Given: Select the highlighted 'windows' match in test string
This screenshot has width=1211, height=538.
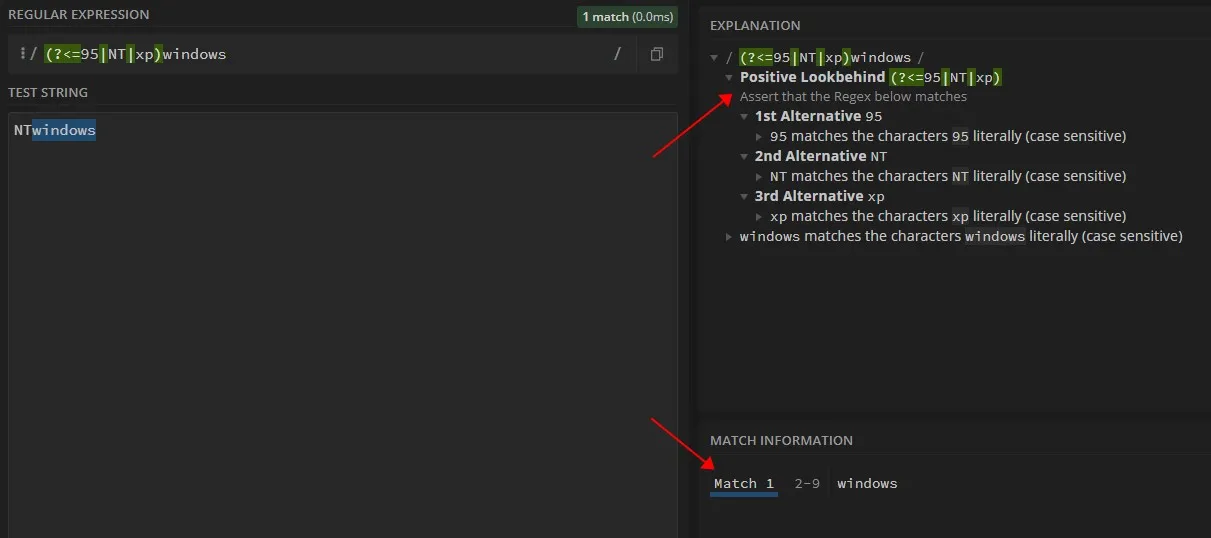Looking at the screenshot, I should (64, 130).
